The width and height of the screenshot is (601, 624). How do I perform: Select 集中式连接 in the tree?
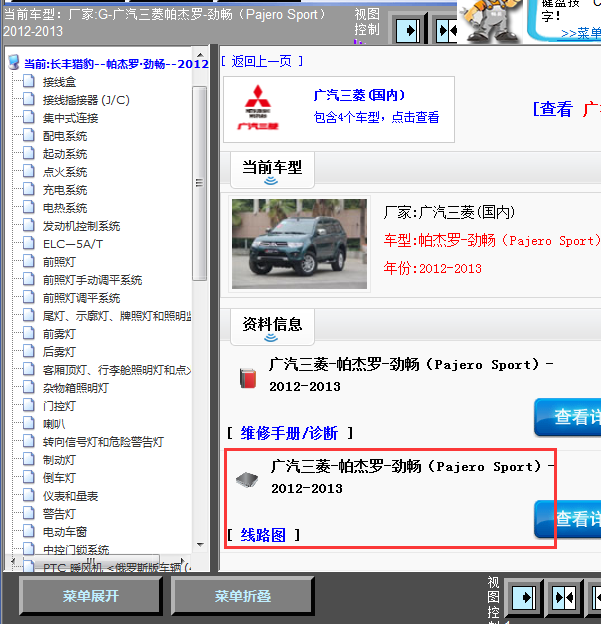pos(70,118)
